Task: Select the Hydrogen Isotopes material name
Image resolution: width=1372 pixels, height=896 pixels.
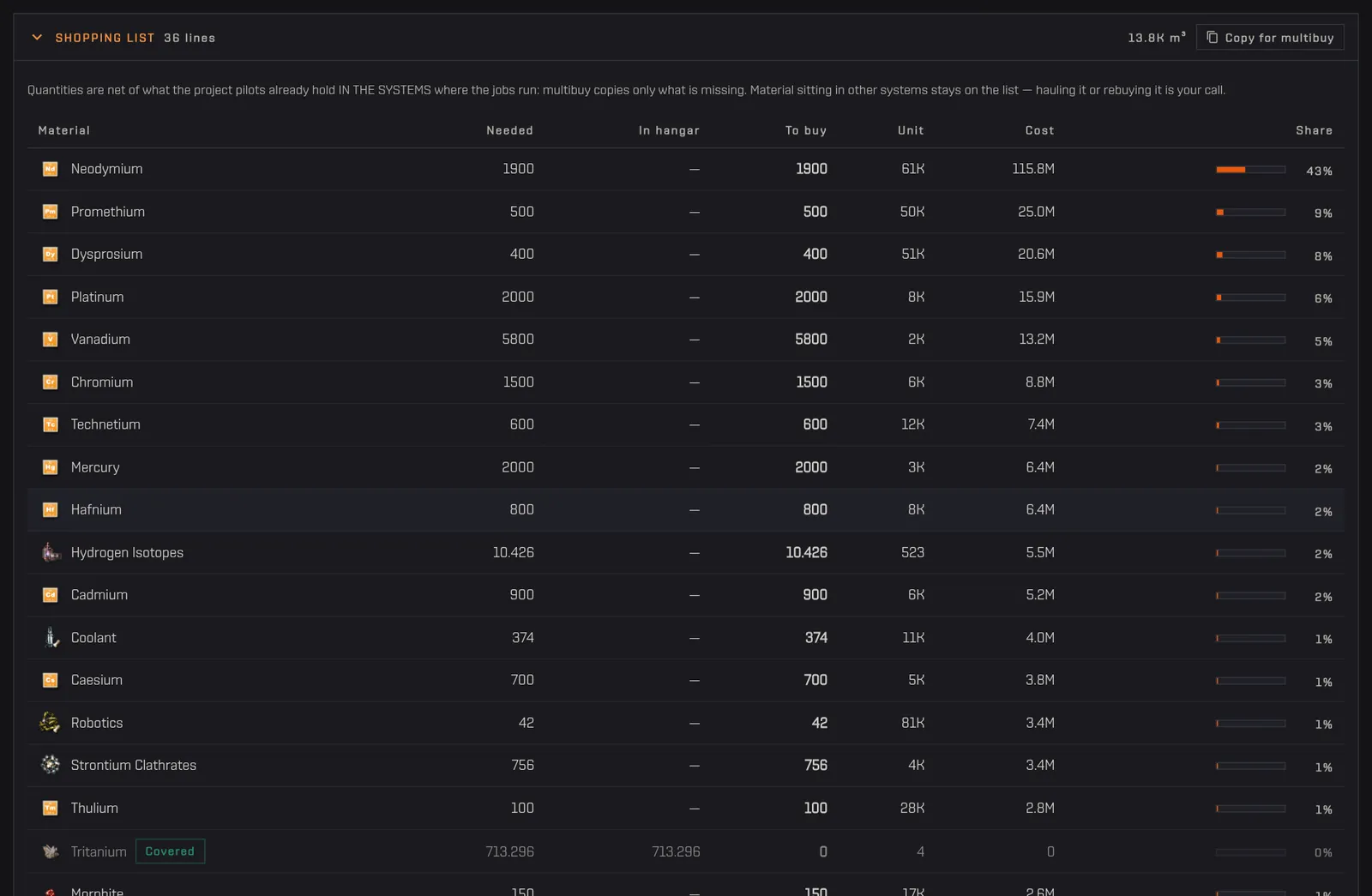Action: pos(127,553)
